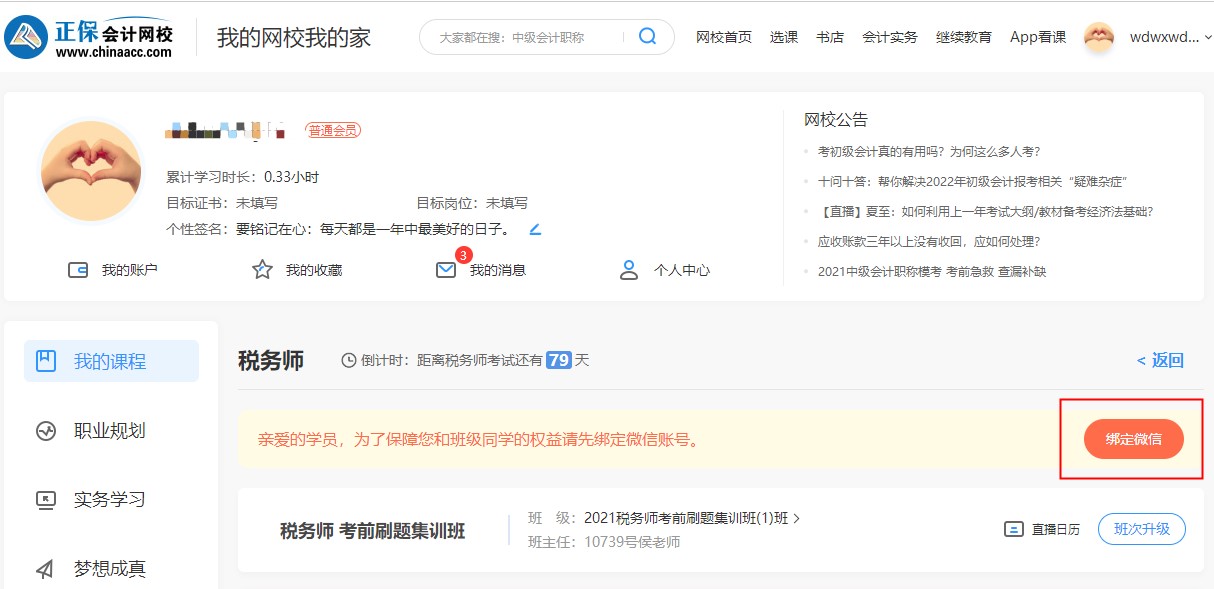
Task: Click the 税务师 考前刷题集训班 course title
Action: [x=373, y=531]
